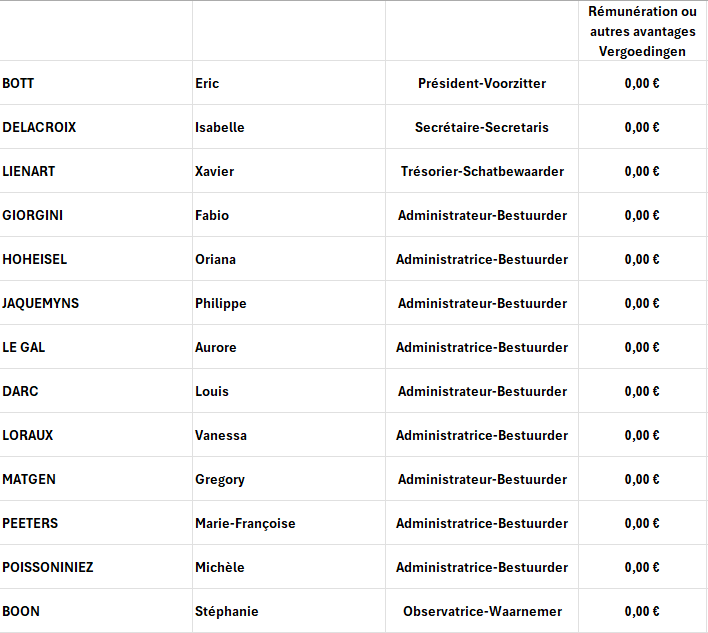The height and width of the screenshot is (633, 708).
Task: Select the Observatrice-Waarnemer role cell
Action: (x=482, y=611)
